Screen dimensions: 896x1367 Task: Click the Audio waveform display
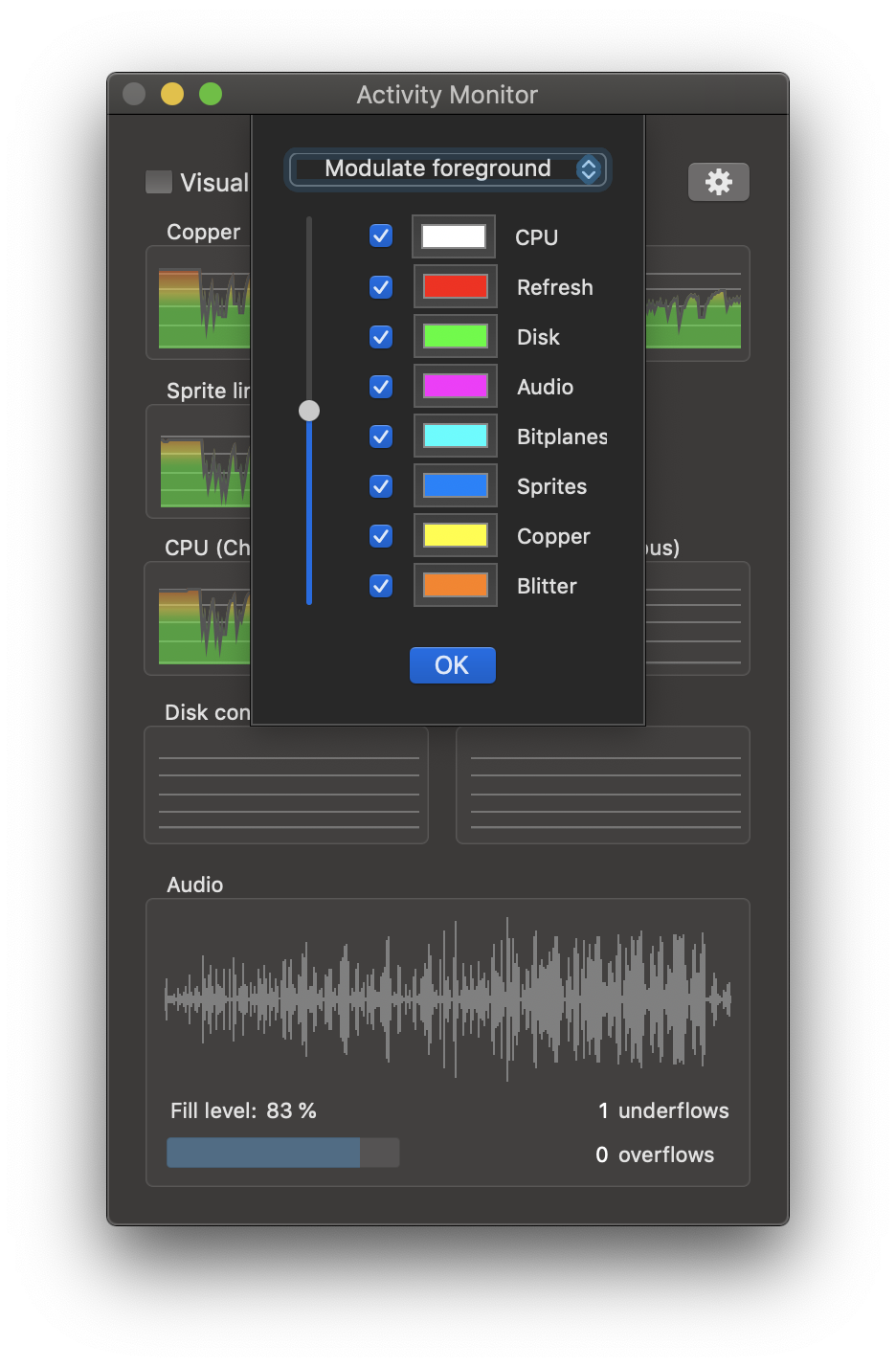pos(448,998)
